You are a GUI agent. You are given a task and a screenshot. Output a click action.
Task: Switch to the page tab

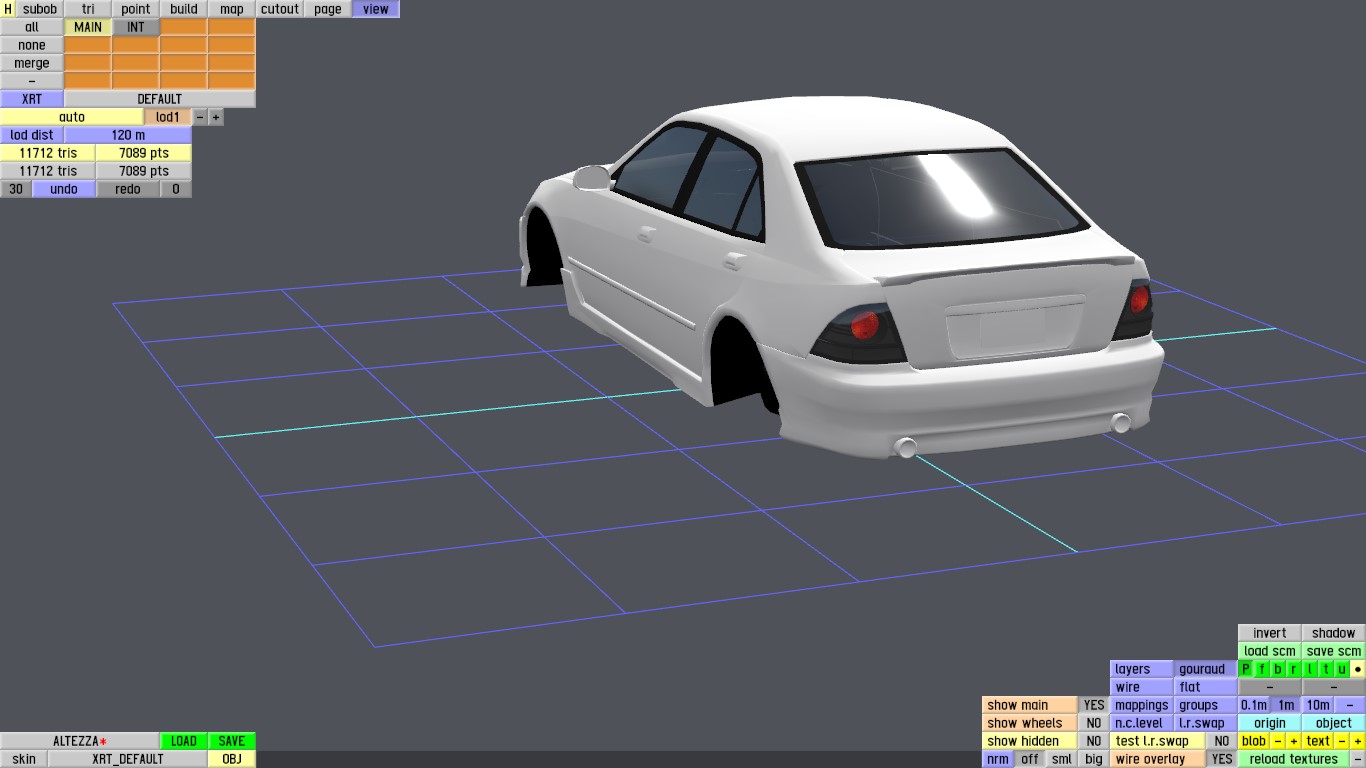pos(328,9)
